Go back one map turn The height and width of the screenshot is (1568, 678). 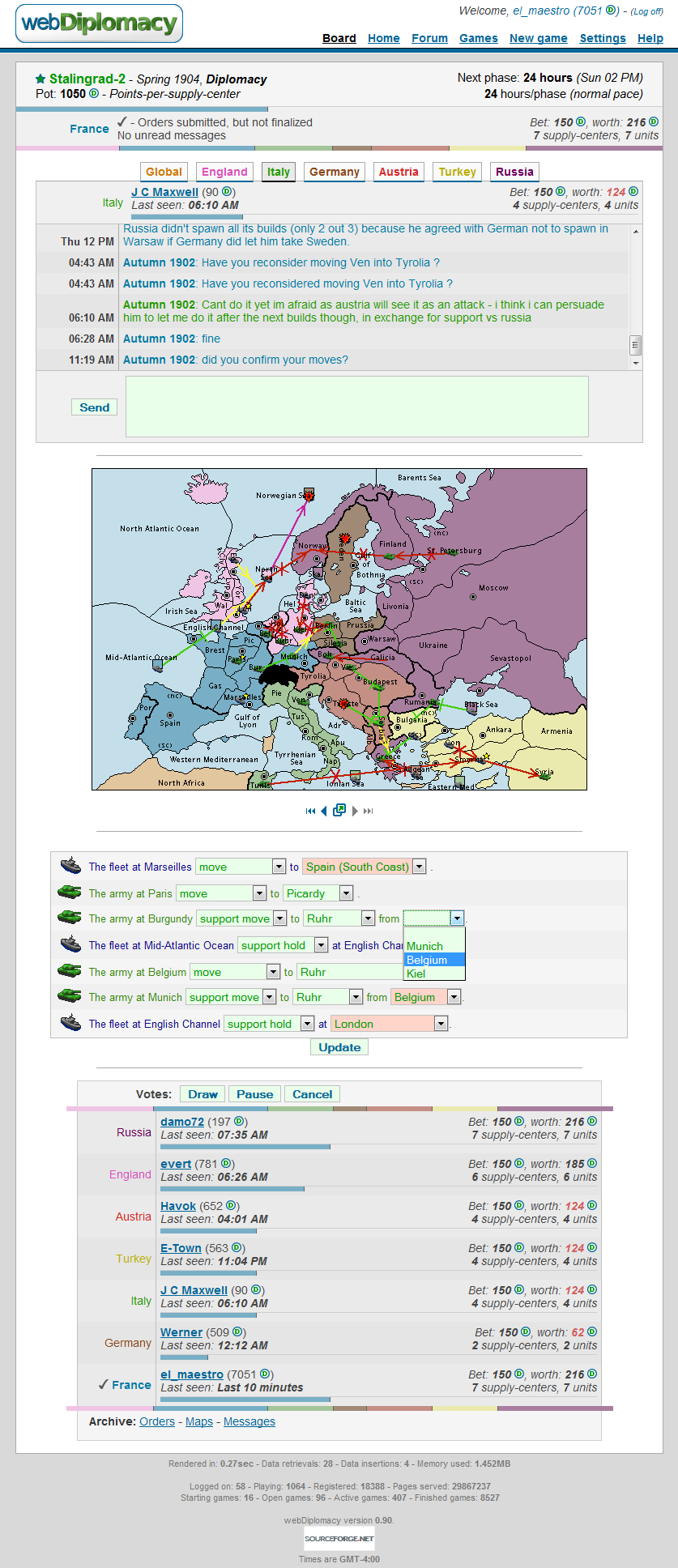tap(324, 811)
